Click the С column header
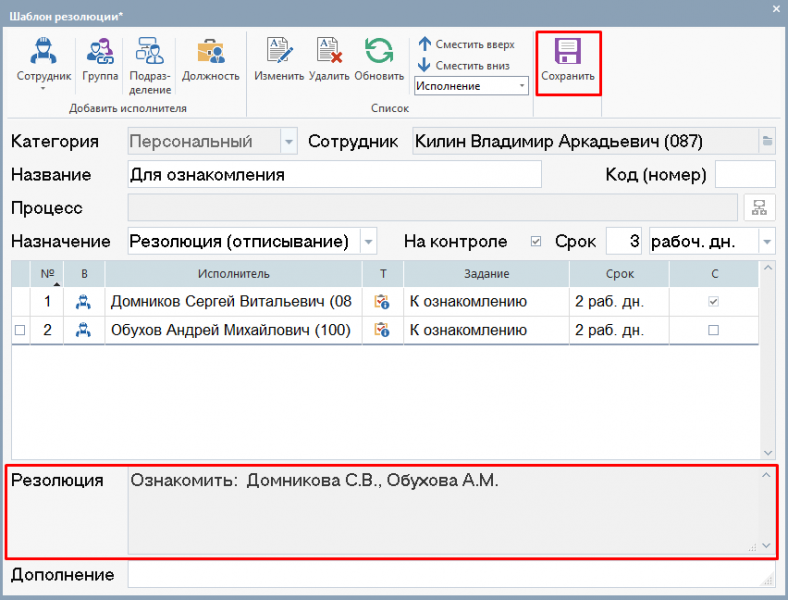Viewport: 788px width, 600px height. 714,274
